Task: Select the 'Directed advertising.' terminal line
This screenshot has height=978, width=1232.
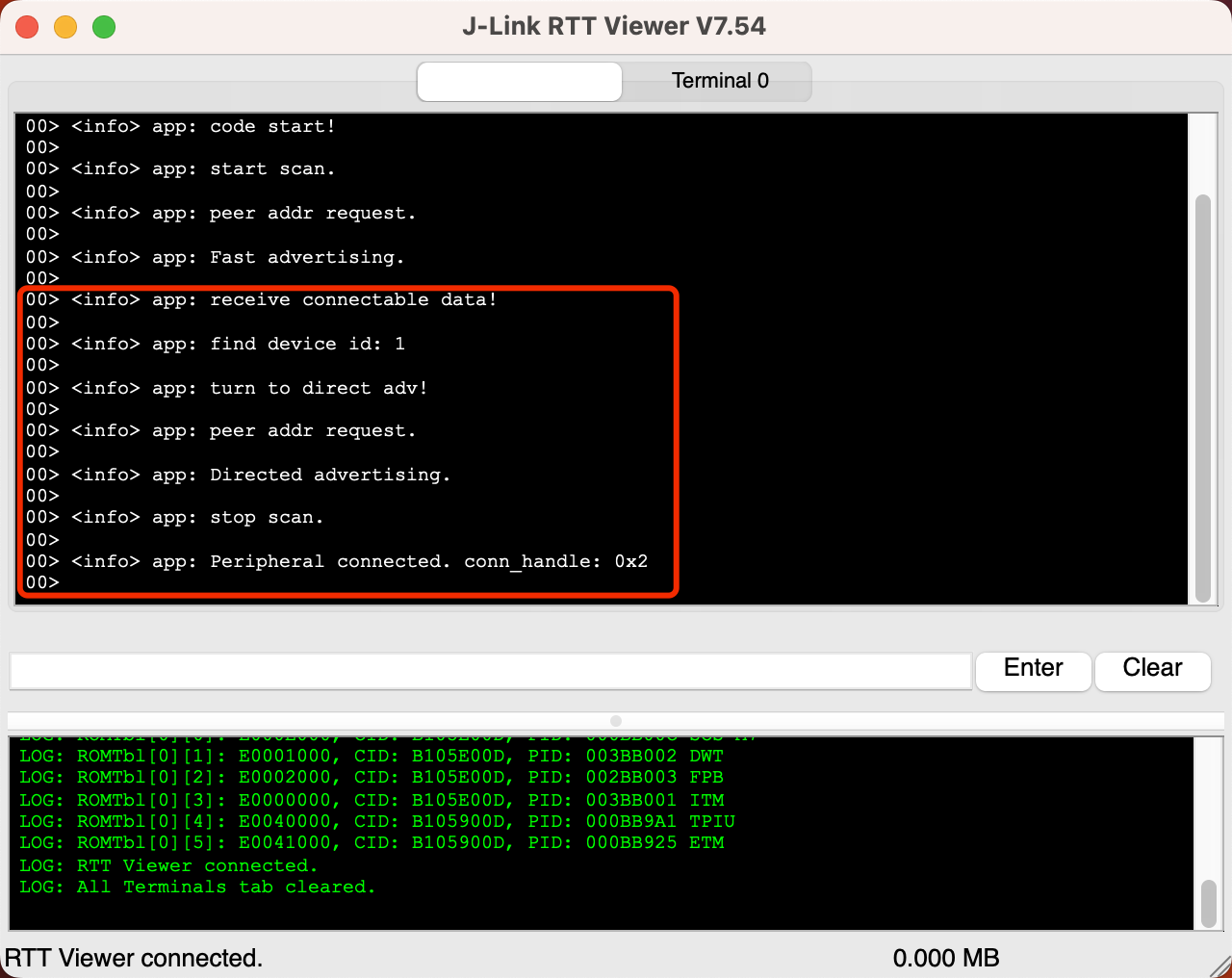Action: [x=239, y=475]
